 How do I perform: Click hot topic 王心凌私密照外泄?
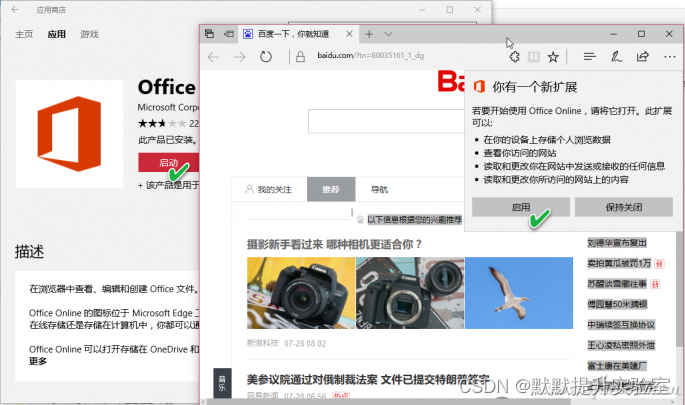point(621,345)
